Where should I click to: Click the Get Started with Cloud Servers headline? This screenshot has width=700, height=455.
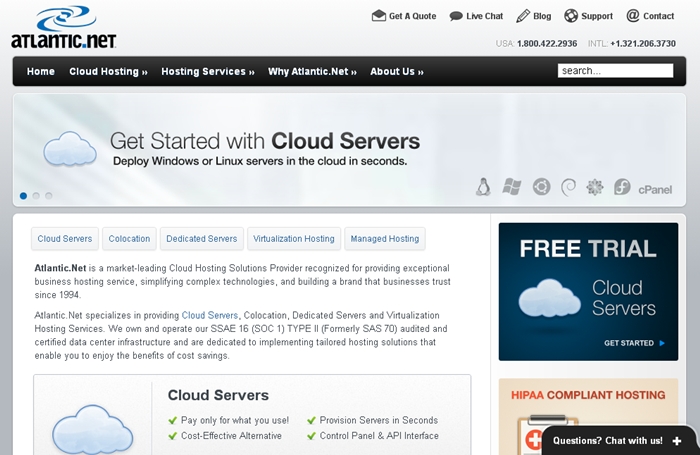pos(265,141)
